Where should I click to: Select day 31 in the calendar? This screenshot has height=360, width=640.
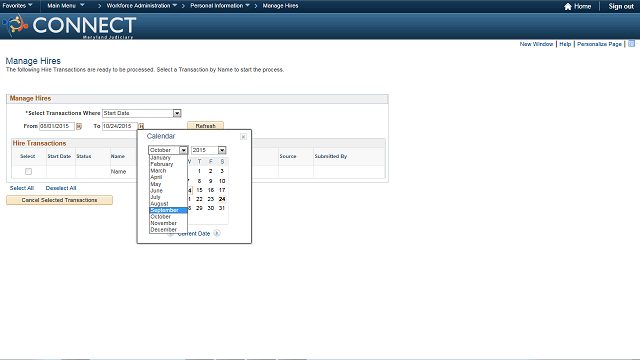(x=222, y=208)
